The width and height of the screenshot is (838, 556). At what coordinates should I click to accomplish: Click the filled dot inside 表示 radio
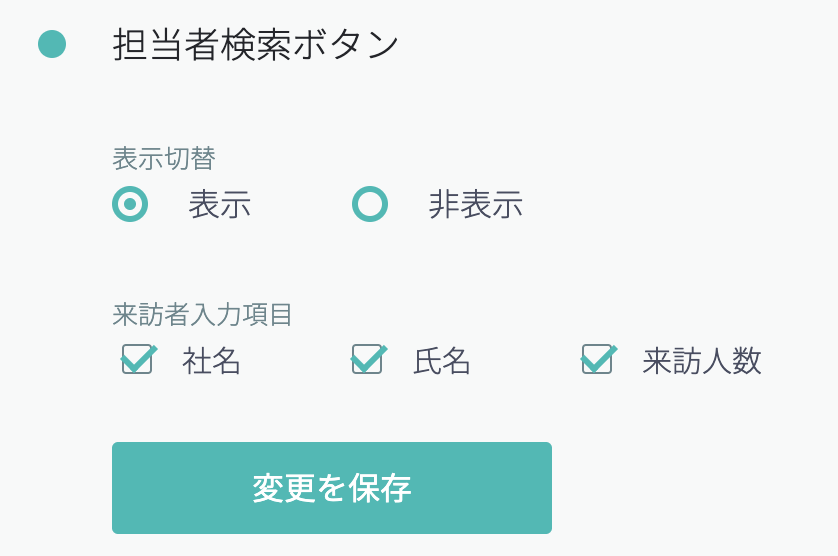tap(130, 204)
